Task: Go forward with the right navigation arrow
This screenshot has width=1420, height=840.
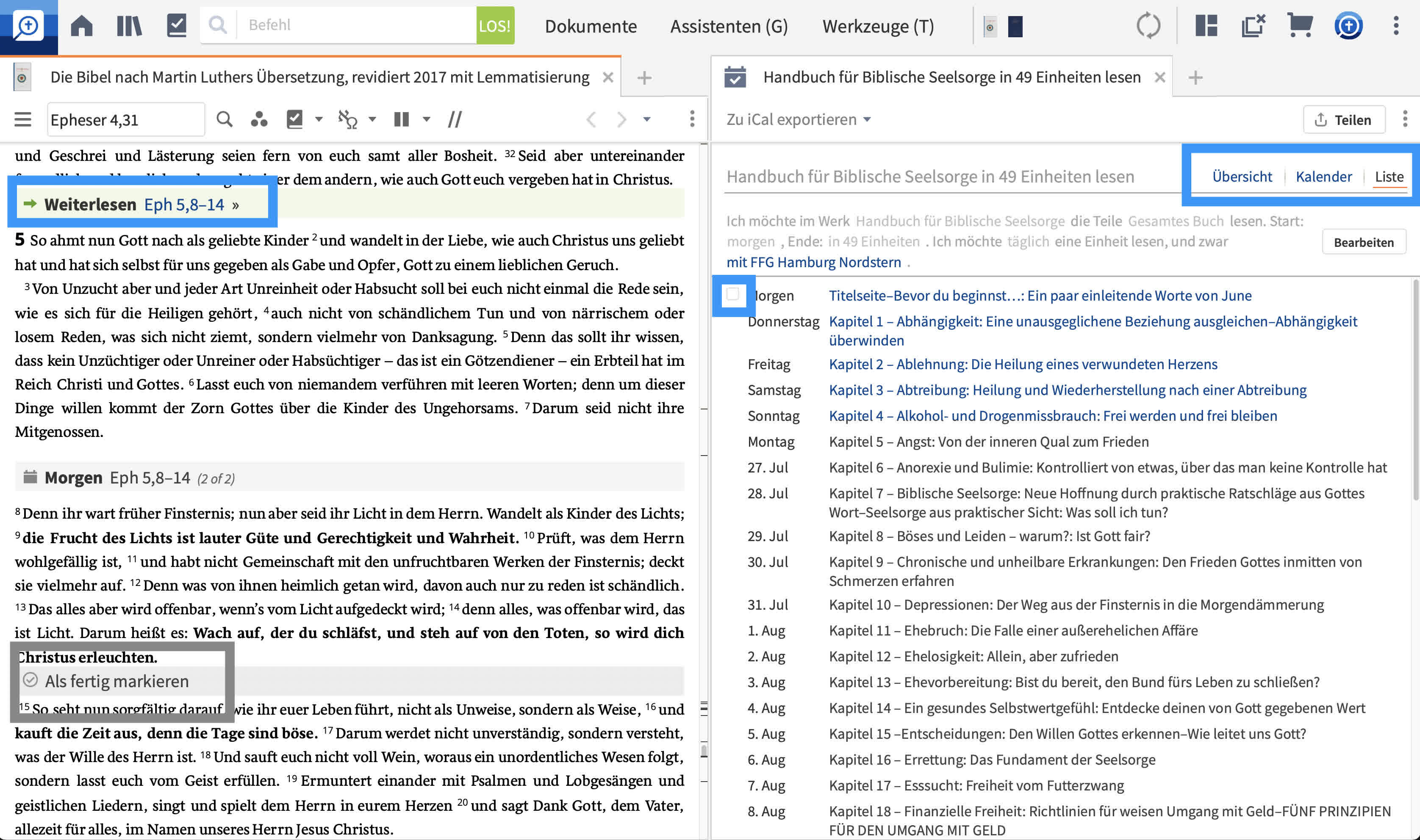Action: 622,119
